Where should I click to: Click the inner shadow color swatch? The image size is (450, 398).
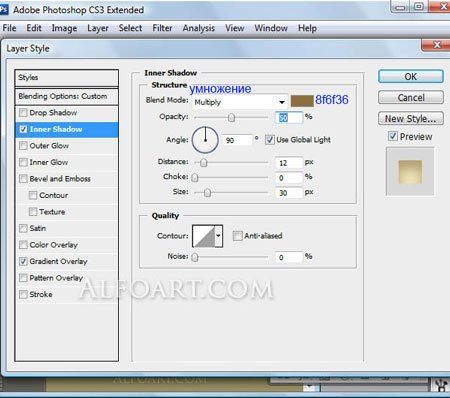[x=302, y=101]
